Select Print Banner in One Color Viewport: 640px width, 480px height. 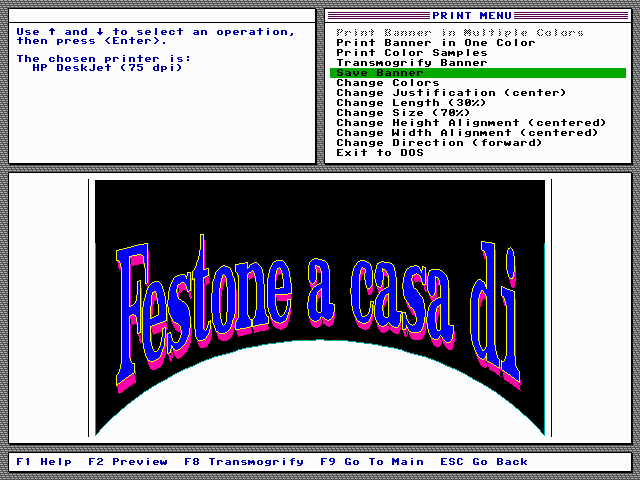tap(436, 43)
